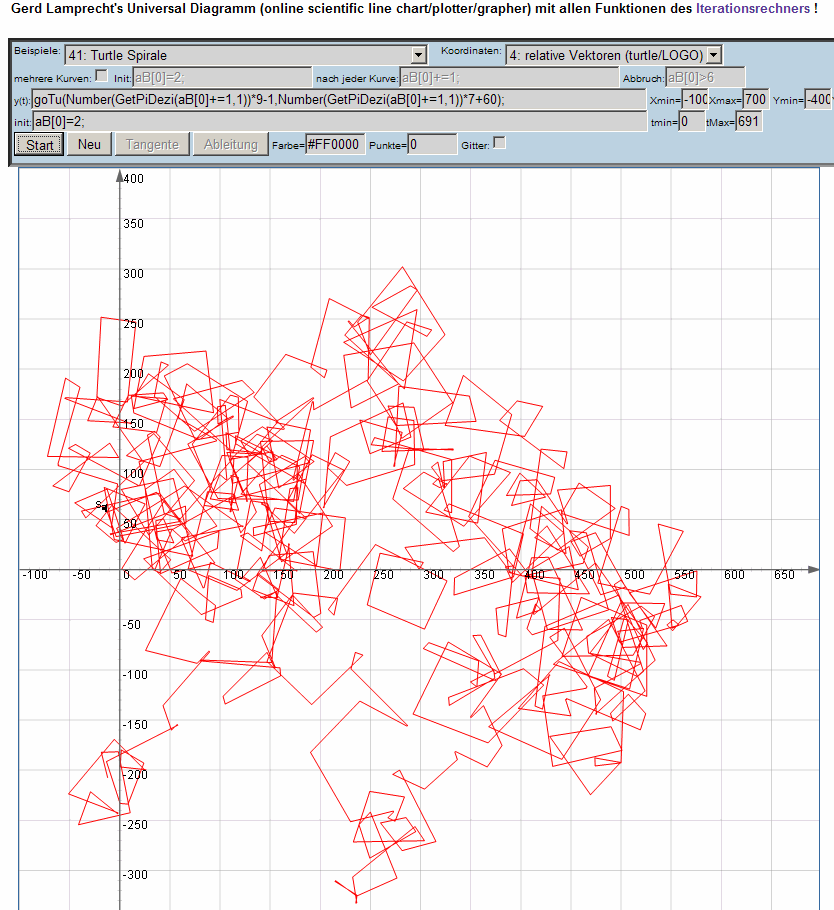Click the y-axis label '400'
834x910 pixels.
tap(133, 179)
